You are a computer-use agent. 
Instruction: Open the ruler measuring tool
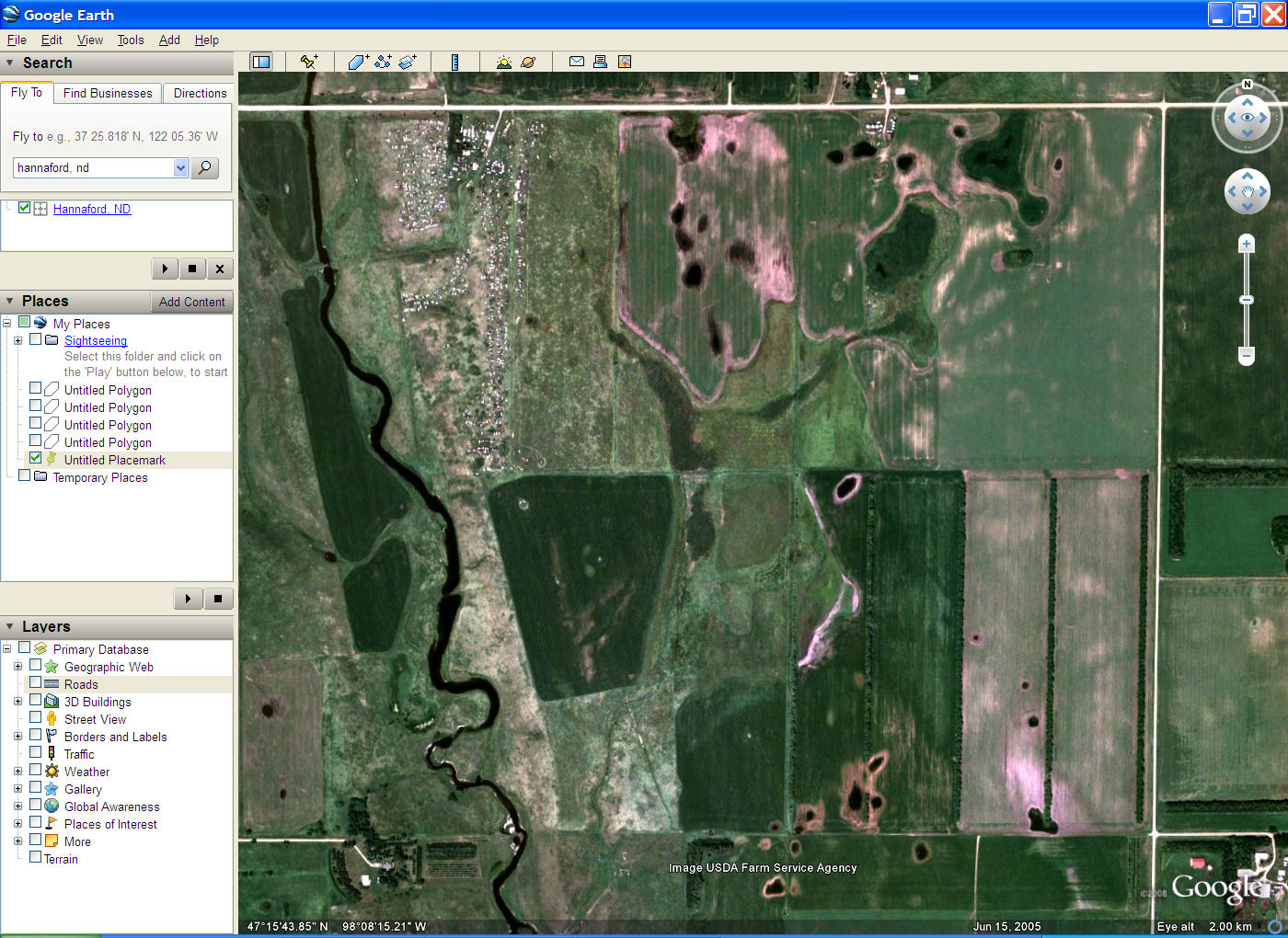tap(454, 62)
